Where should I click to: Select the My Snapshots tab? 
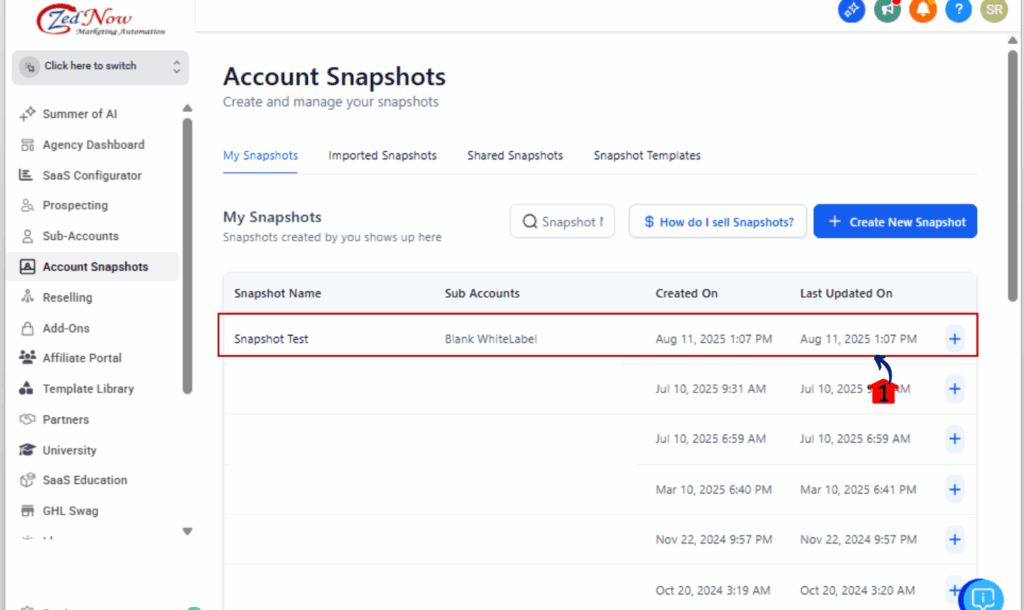pos(260,155)
